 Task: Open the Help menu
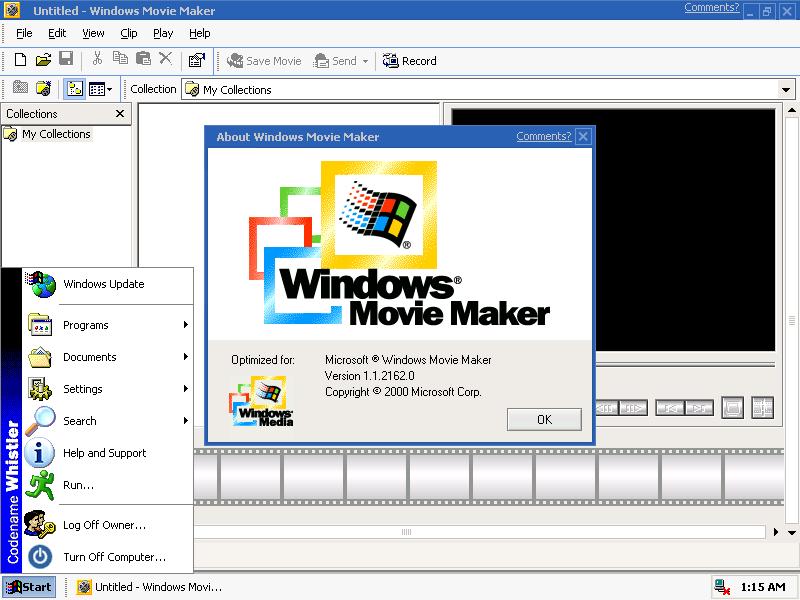click(x=199, y=33)
